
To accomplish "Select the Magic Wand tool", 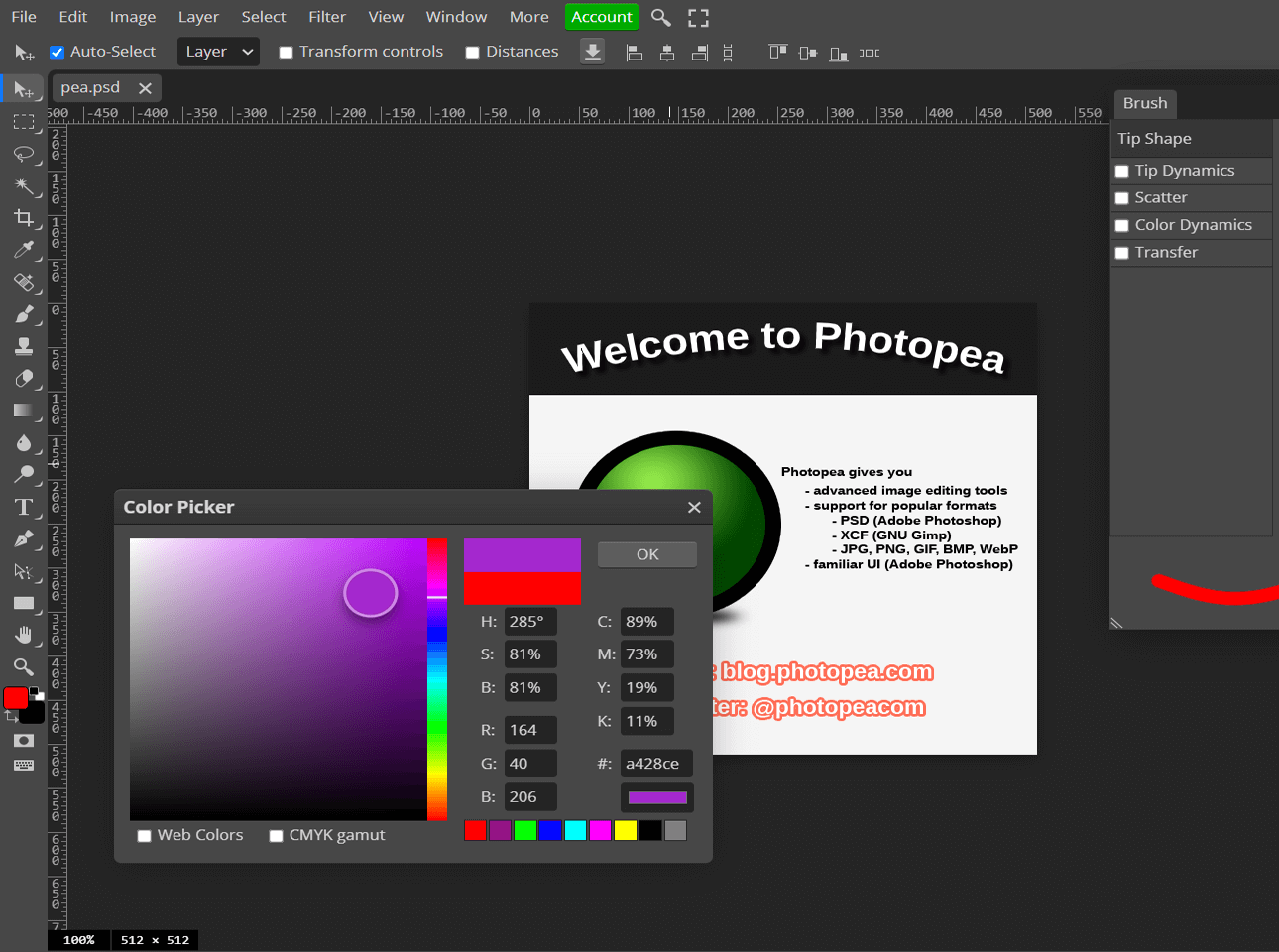I will [x=24, y=185].
